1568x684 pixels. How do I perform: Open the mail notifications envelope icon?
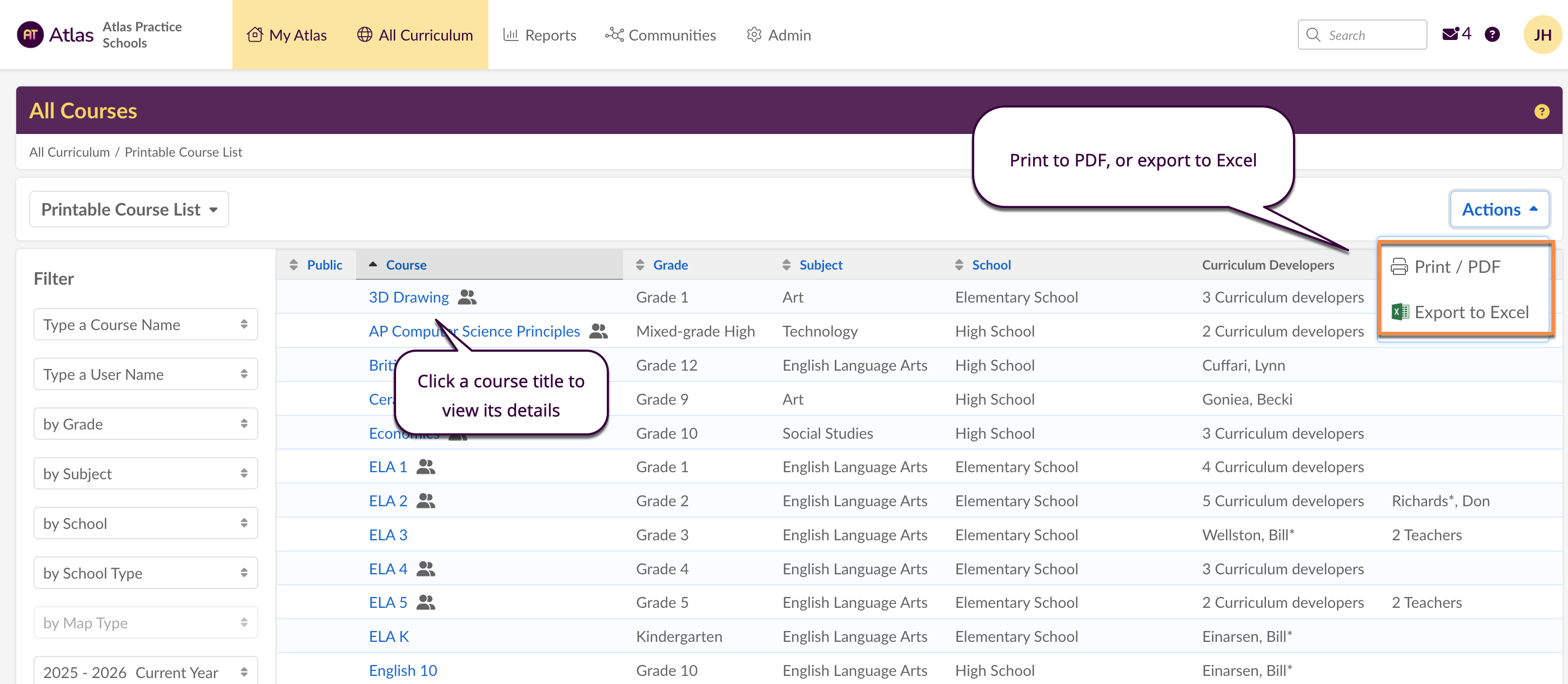[1450, 35]
